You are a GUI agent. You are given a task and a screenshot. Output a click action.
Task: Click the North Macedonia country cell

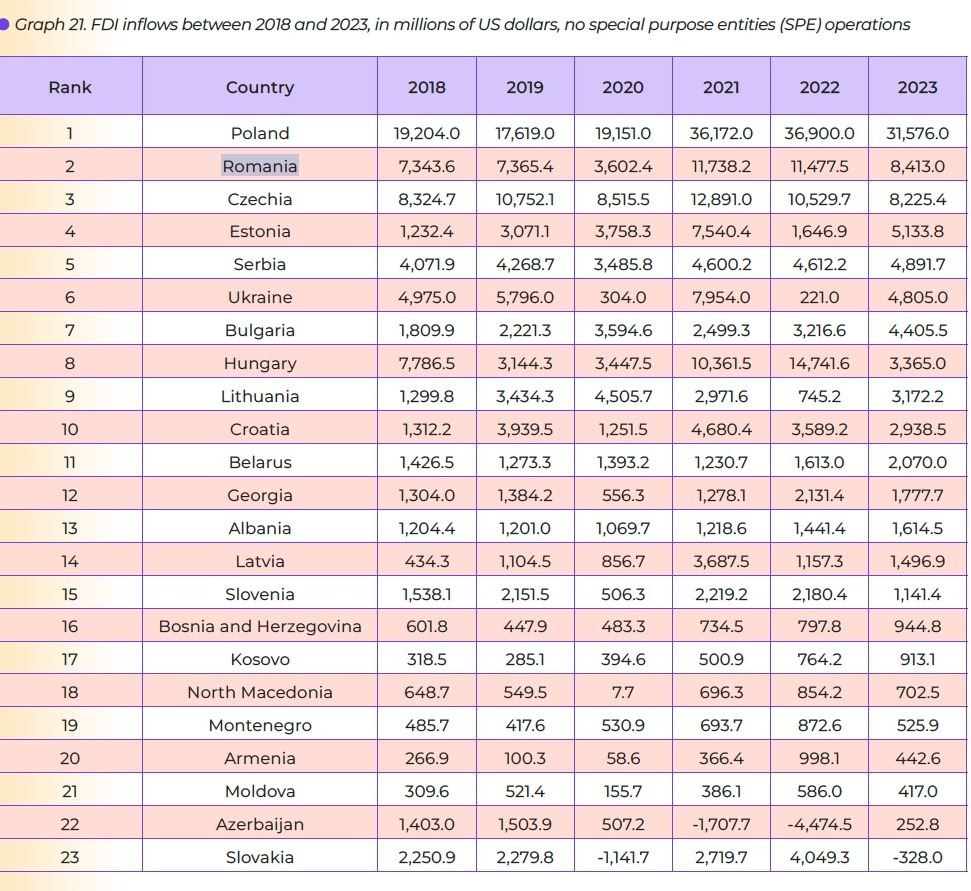260,692
